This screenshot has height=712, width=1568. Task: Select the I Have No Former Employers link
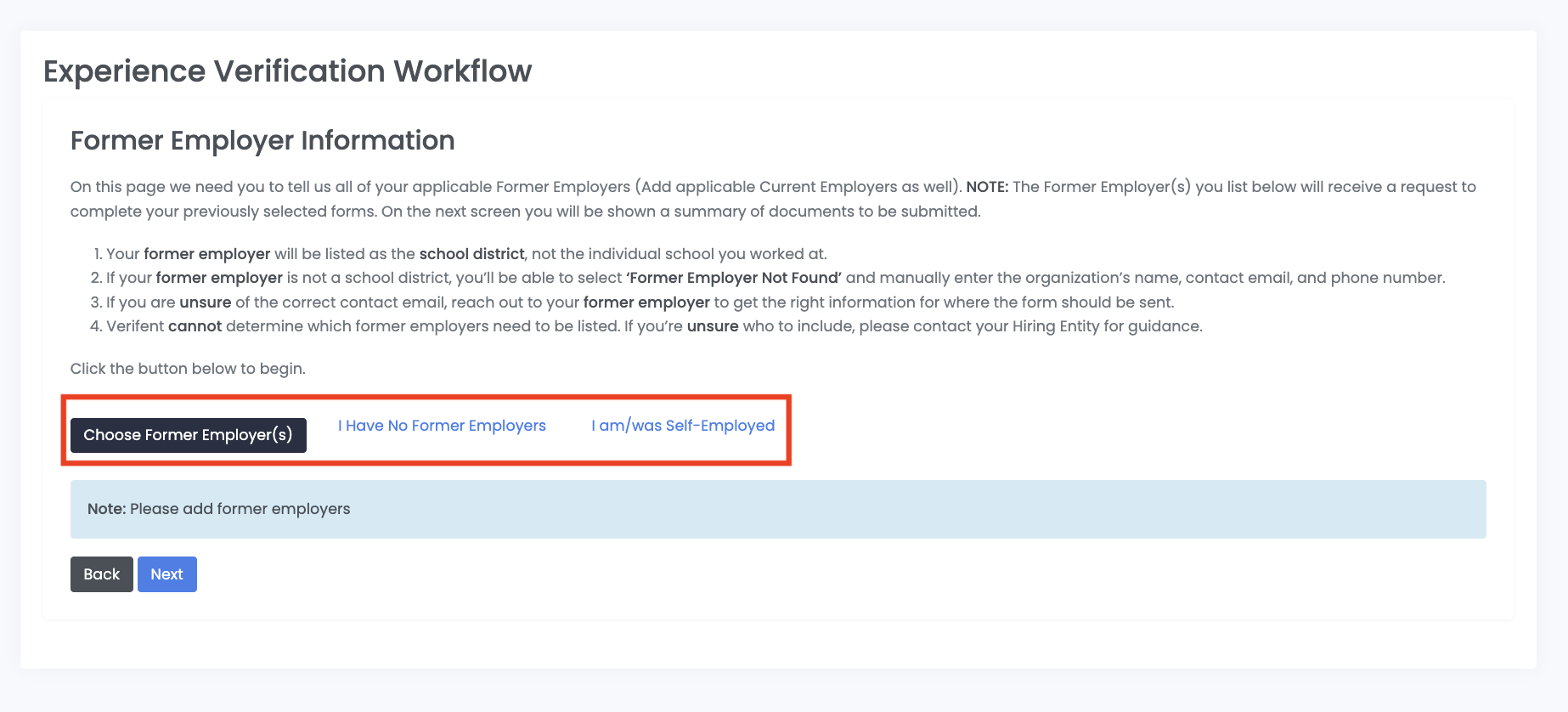[442, 426]
